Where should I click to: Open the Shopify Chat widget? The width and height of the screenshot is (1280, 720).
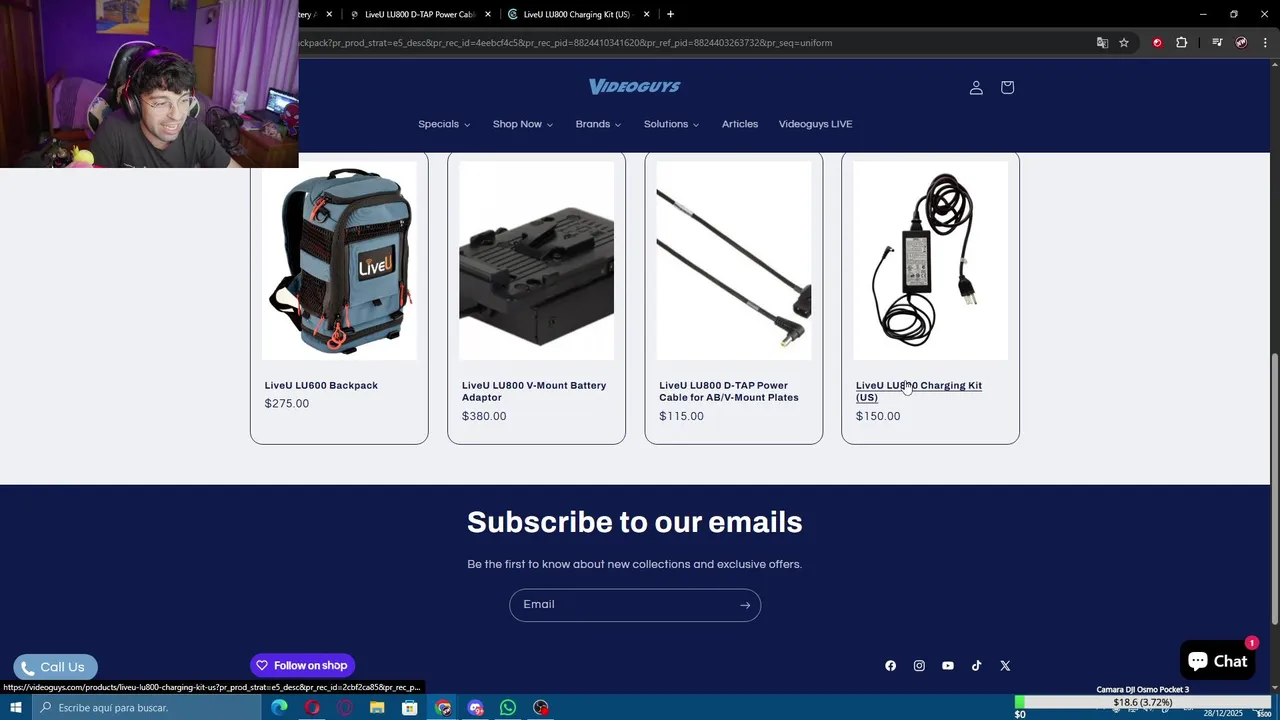tap(1217, 661)
